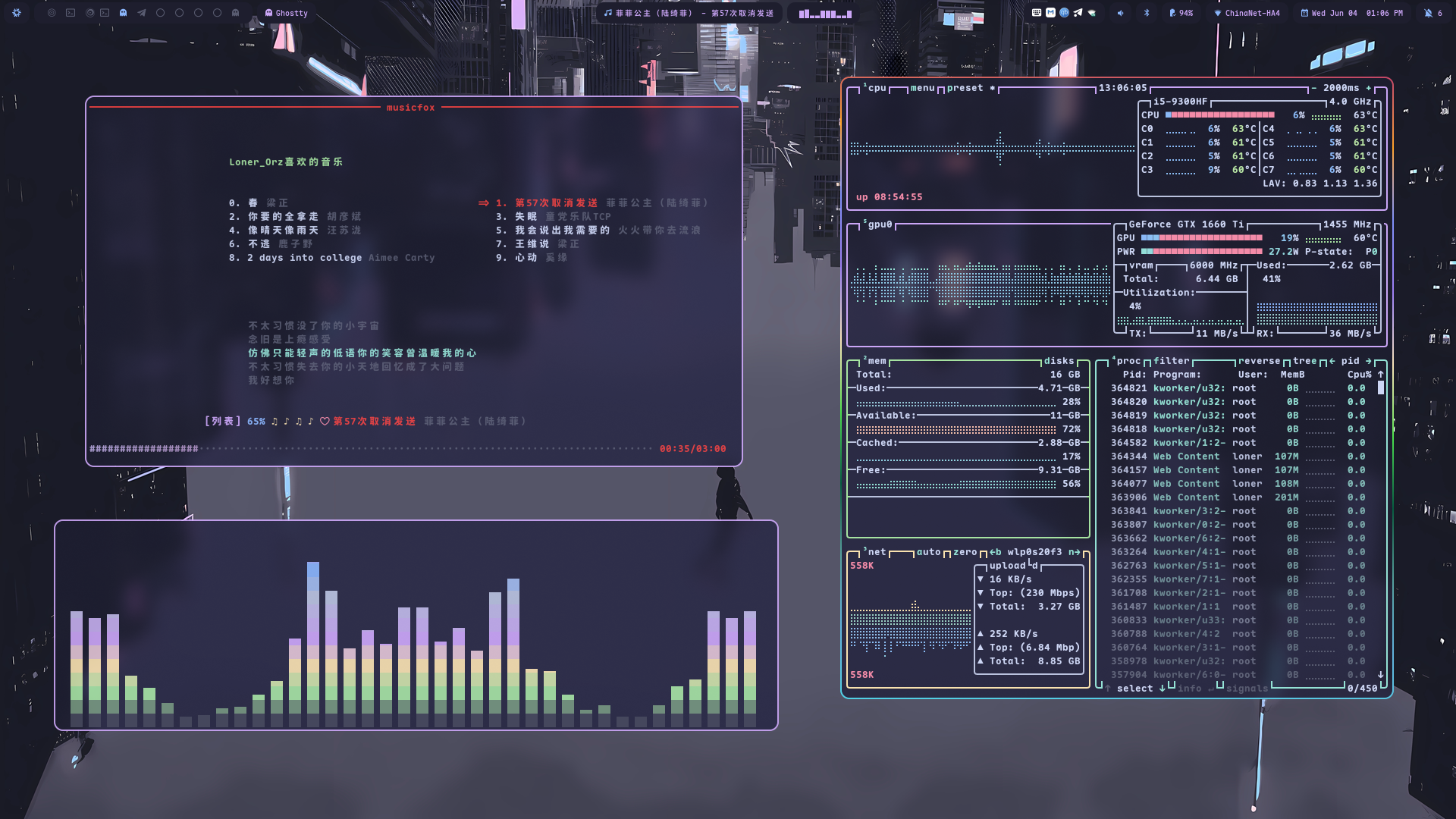Toggle tree view in the proc panel
The image size is (1456, 819).
[x=1304, y=361]
